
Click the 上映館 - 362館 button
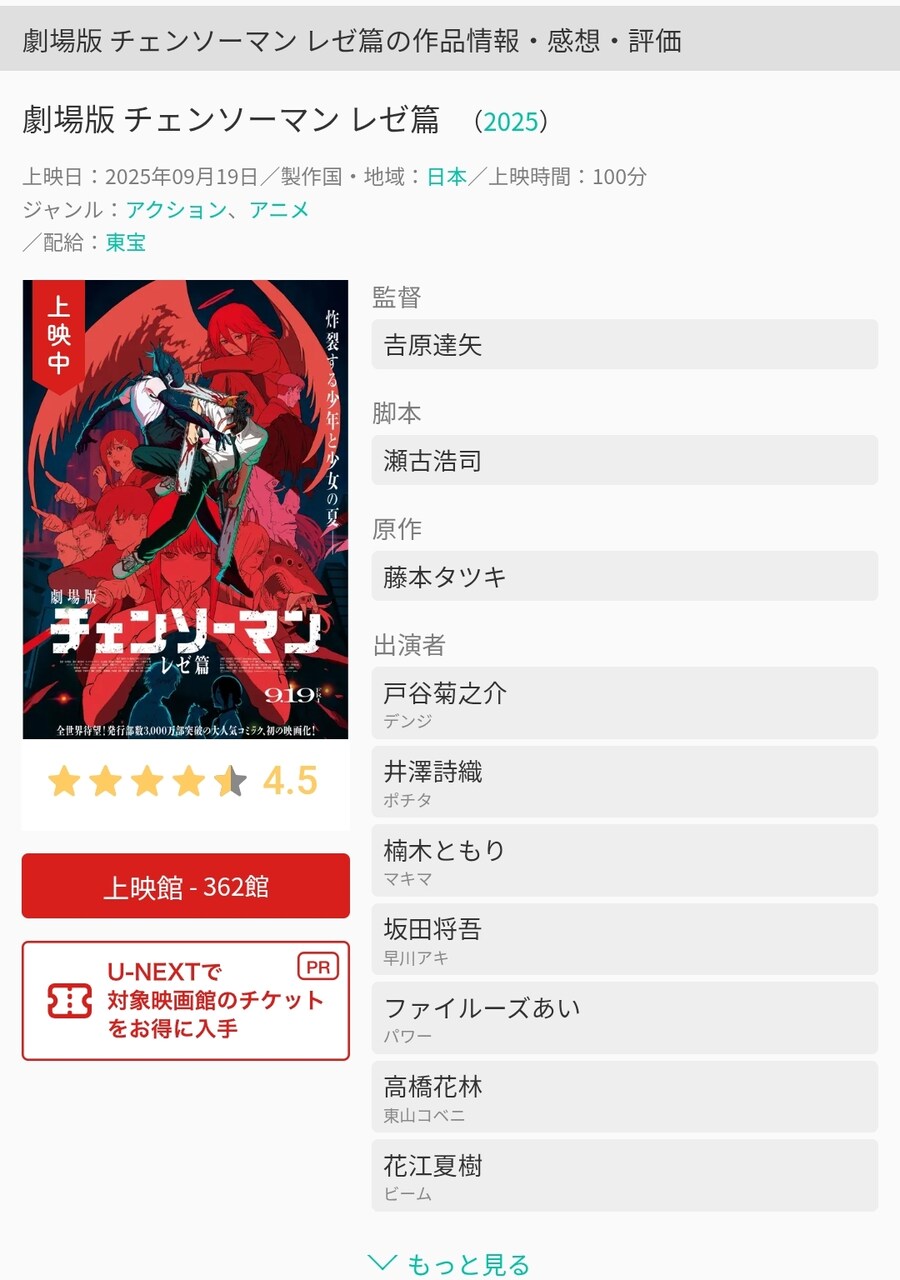tap(186, 886)
